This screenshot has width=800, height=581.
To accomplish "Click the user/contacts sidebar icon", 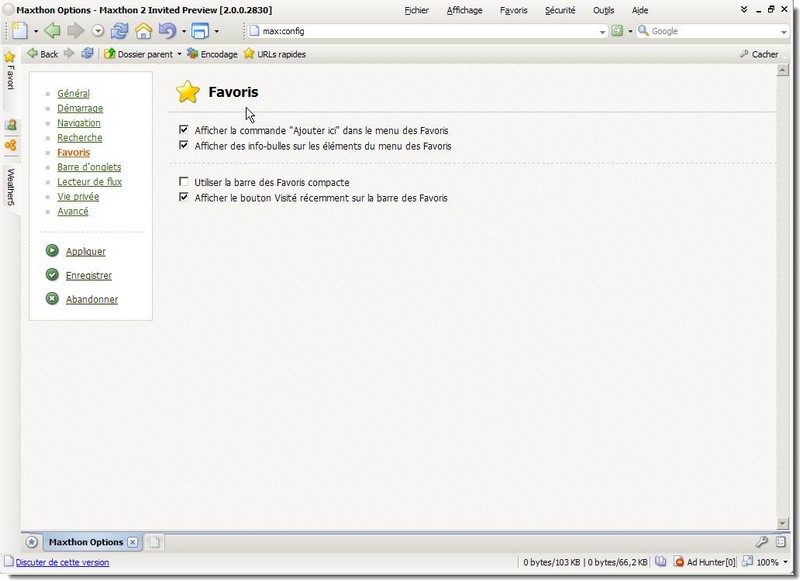I will point(10,125).
